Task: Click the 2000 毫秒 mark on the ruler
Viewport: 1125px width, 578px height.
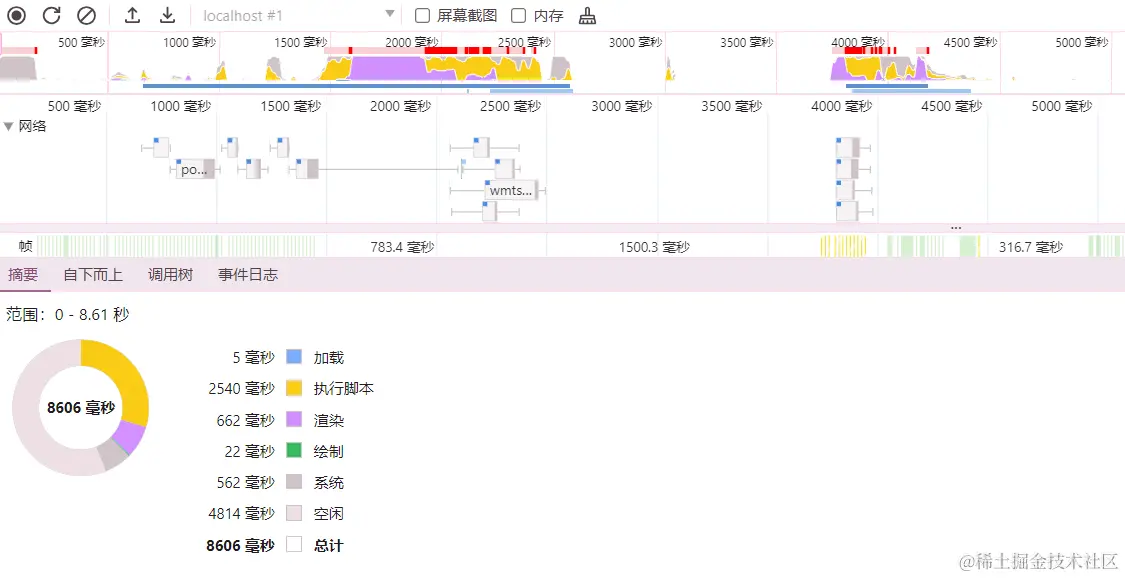Action: [400, 106]
